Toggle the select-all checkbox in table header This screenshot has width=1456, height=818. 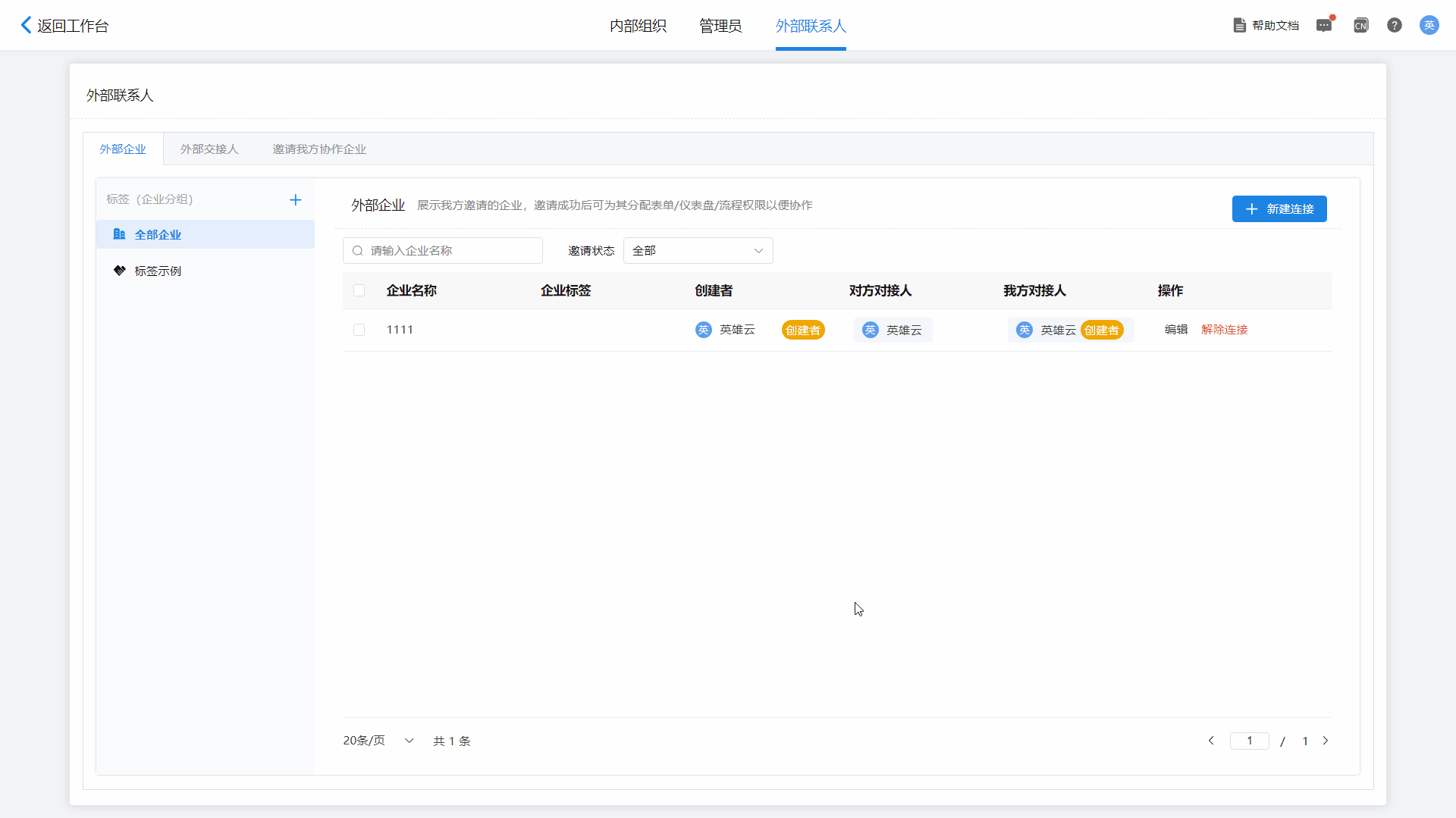[x=359, y=290]
